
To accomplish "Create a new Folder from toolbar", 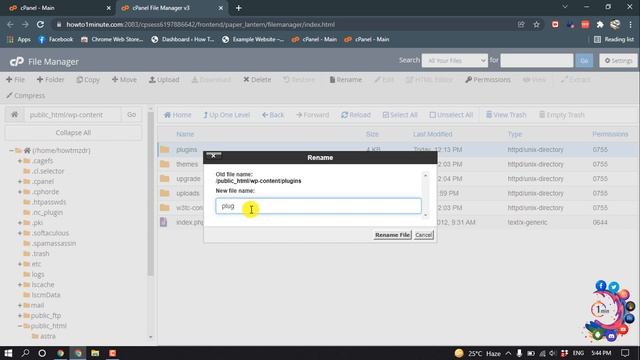I will coord(50,80).
